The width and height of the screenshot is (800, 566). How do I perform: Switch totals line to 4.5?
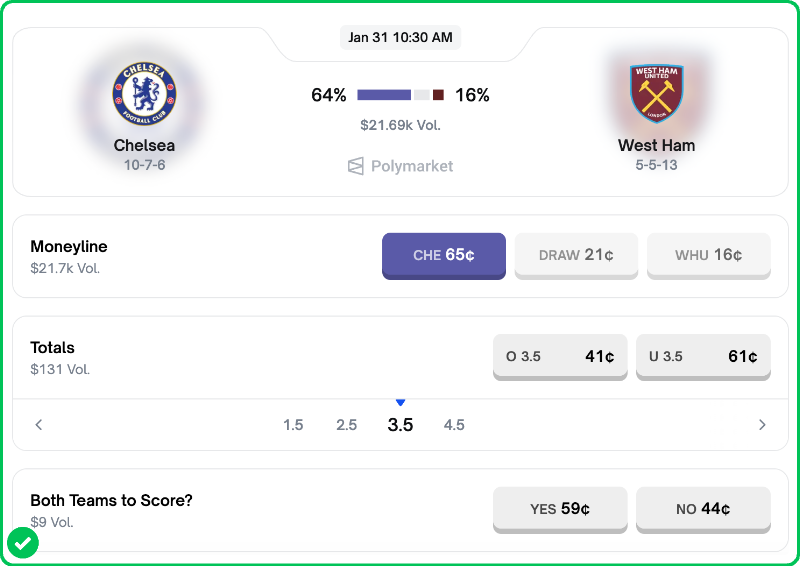454,425
